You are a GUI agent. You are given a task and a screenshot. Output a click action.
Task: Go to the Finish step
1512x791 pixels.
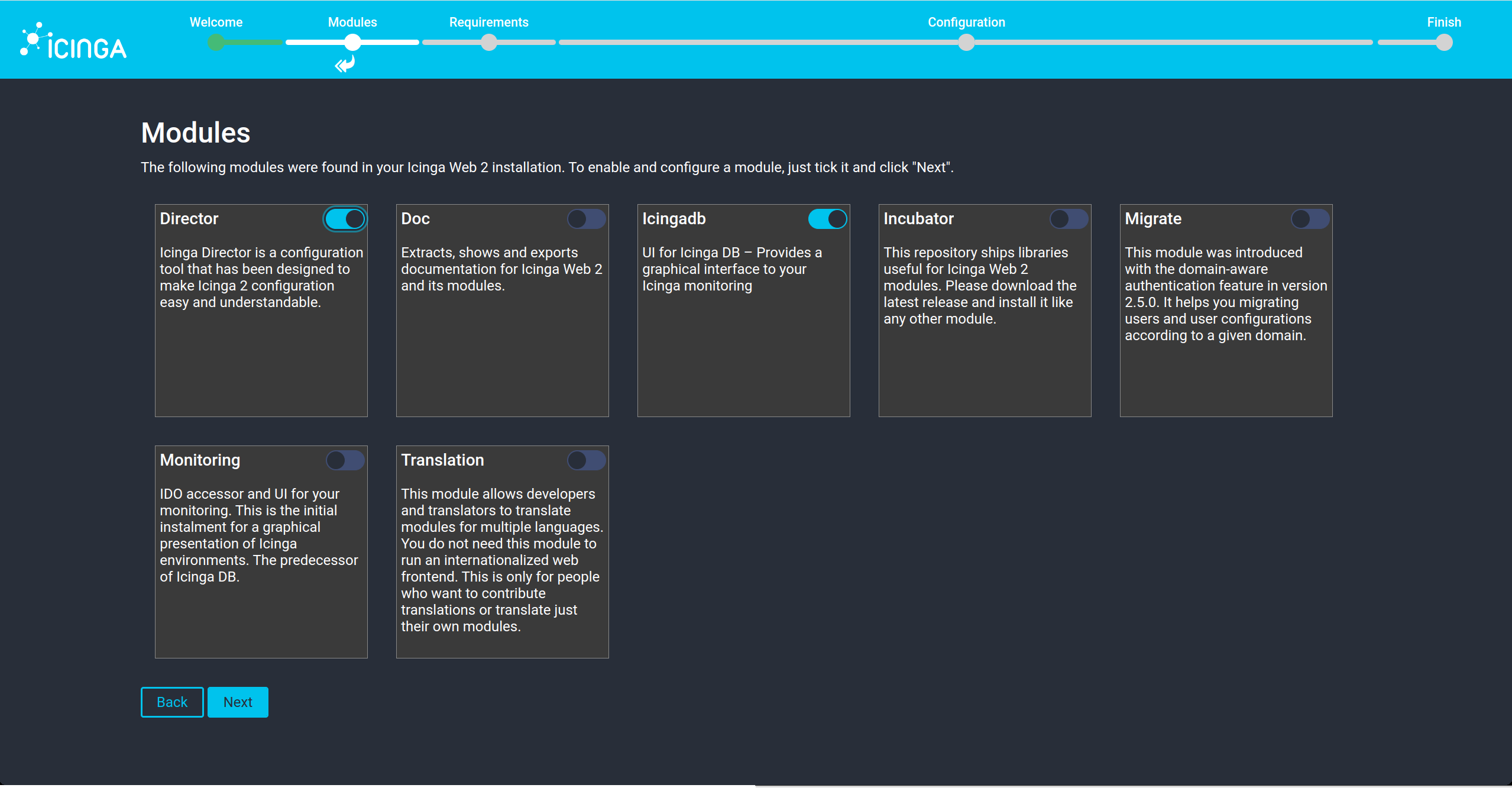(x=1444, y=22)
